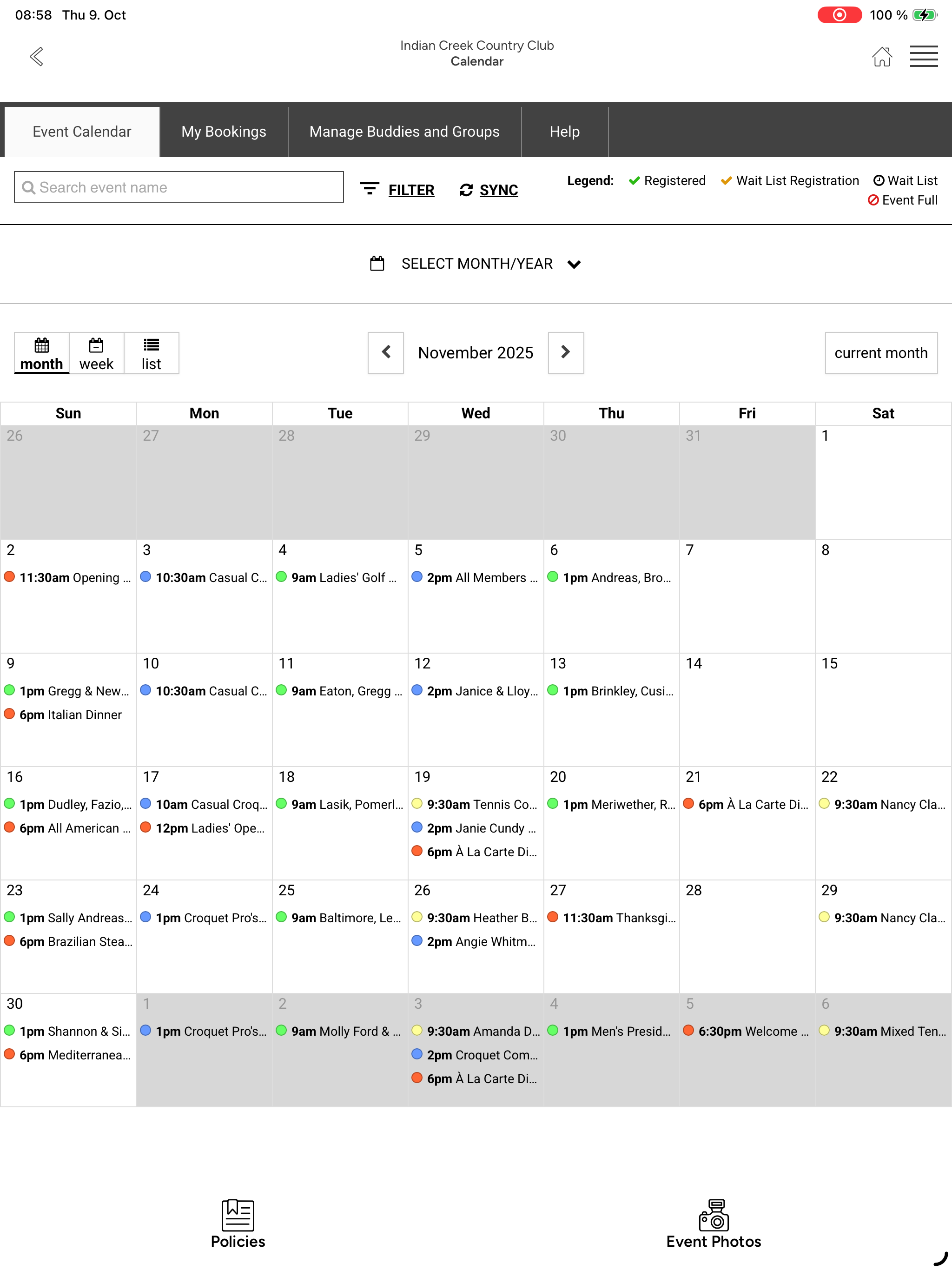The width and height of the screenshot is (952, 1270).
Task: Open Manage Buddies and Groups tab
Action: (x=404, y=132)
